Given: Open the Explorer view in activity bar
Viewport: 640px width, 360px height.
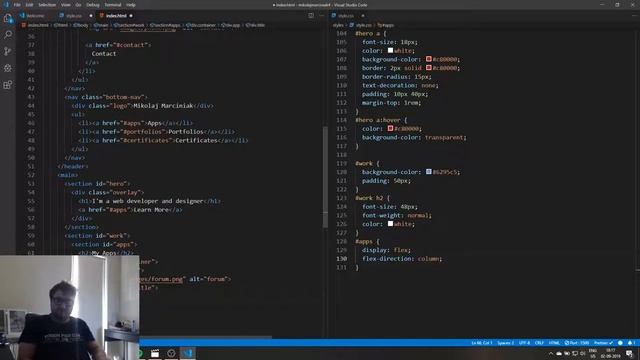Looking at the screenshot, I should click(x=8, y=18).
